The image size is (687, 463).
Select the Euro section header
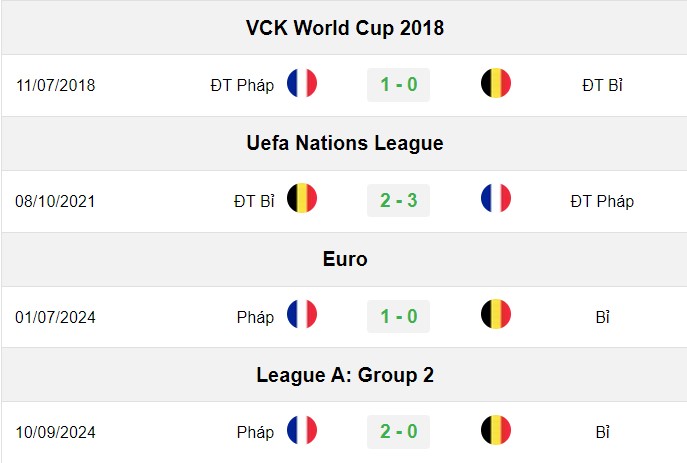pyautogui.click(x=345, y=259)
